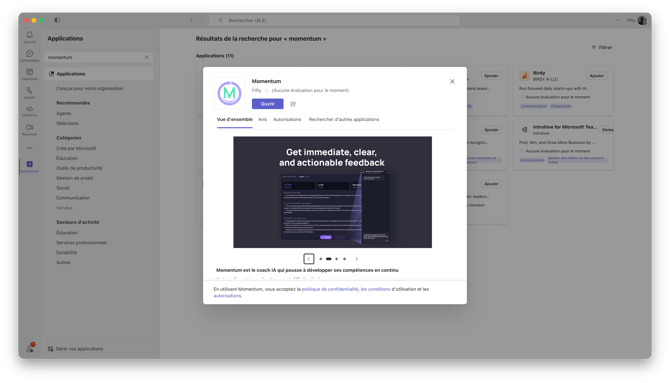Viewport: 670px width, 383px height.
Task: Select the Social category
Action: [x=62, y=188]
